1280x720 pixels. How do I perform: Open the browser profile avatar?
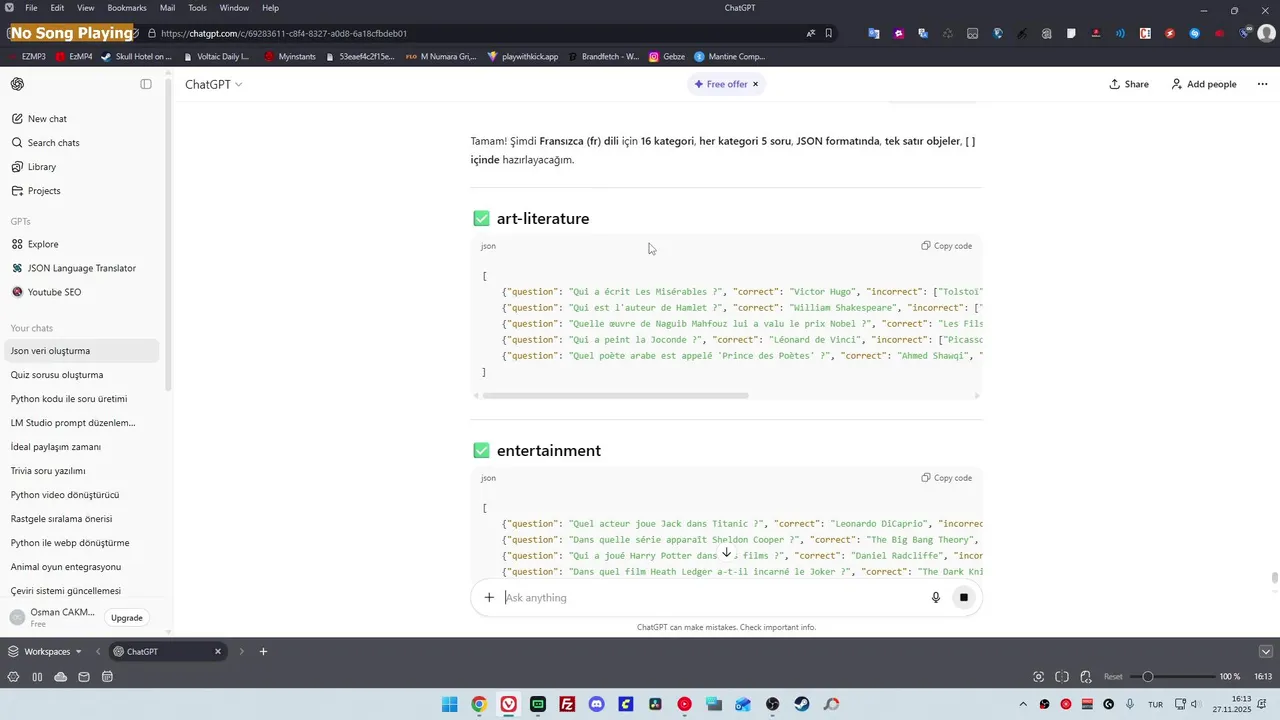1266,33
